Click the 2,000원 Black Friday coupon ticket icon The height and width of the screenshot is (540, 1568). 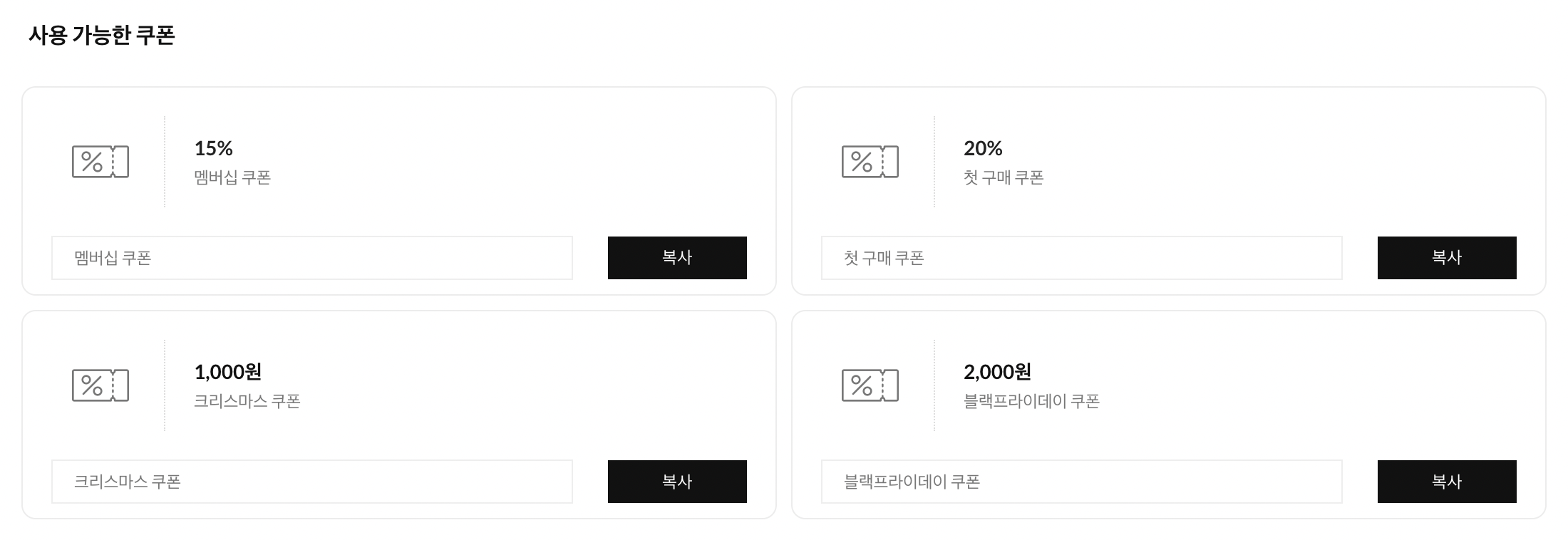(x=870, y=385)
